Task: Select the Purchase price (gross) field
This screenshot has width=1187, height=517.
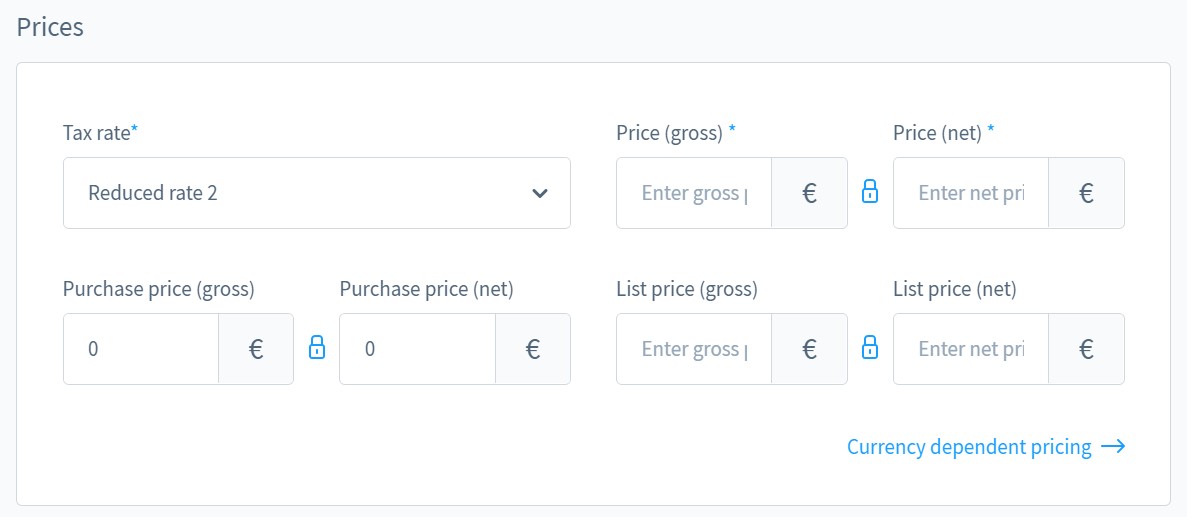Action: 141,349
